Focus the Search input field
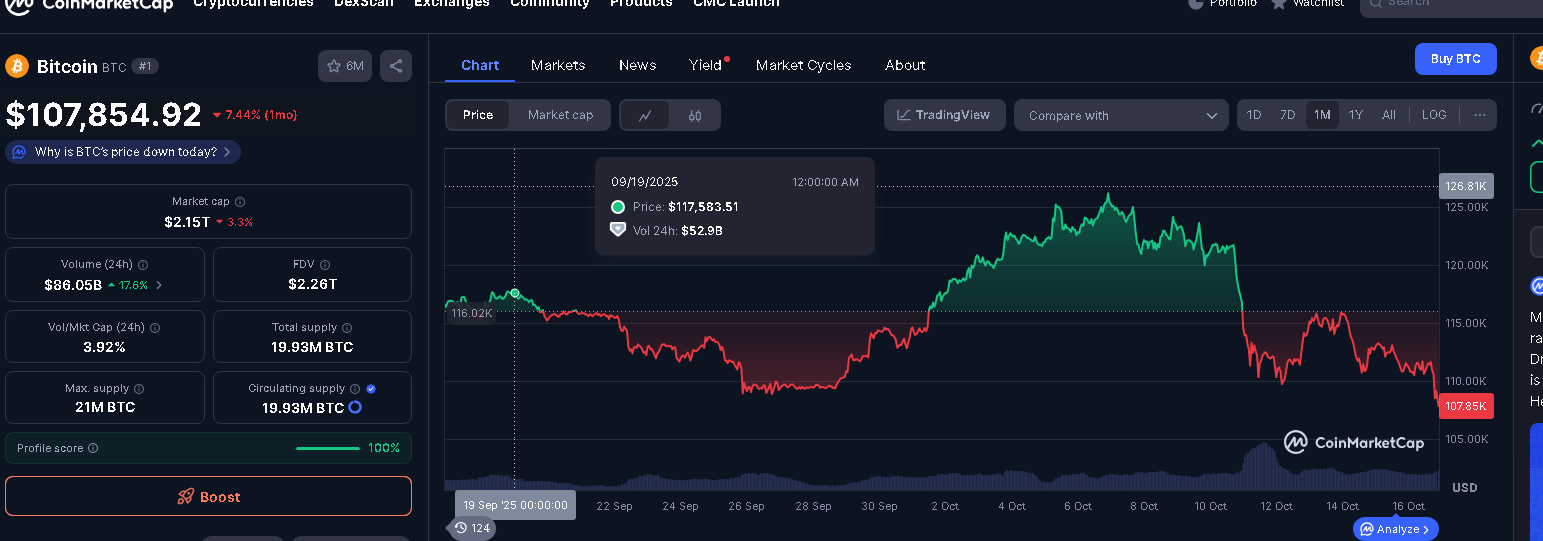The width and height of the screenshot is (1543, 541). [1451, 4]
